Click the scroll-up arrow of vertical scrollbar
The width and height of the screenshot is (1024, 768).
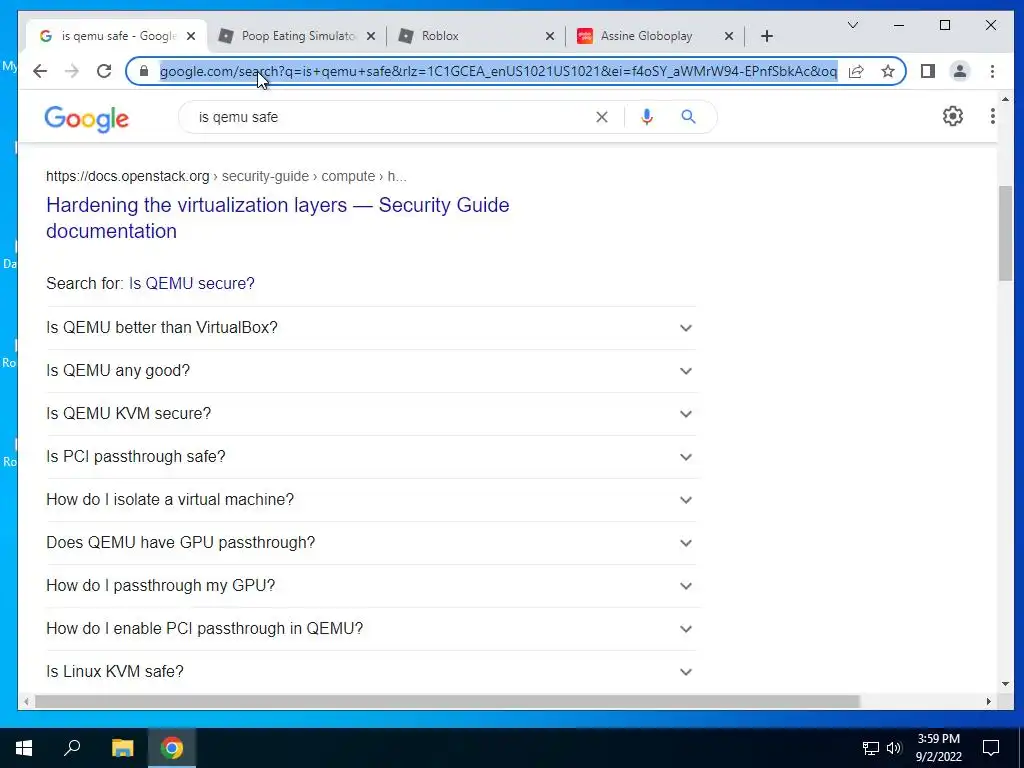pyautogui.click(x=1005, y=99)
